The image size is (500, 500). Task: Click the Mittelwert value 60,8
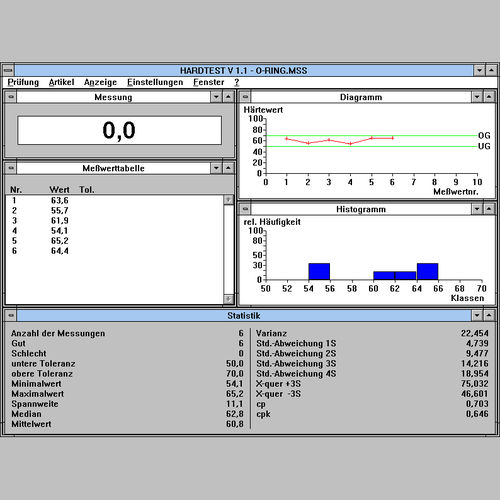[235, 424]
